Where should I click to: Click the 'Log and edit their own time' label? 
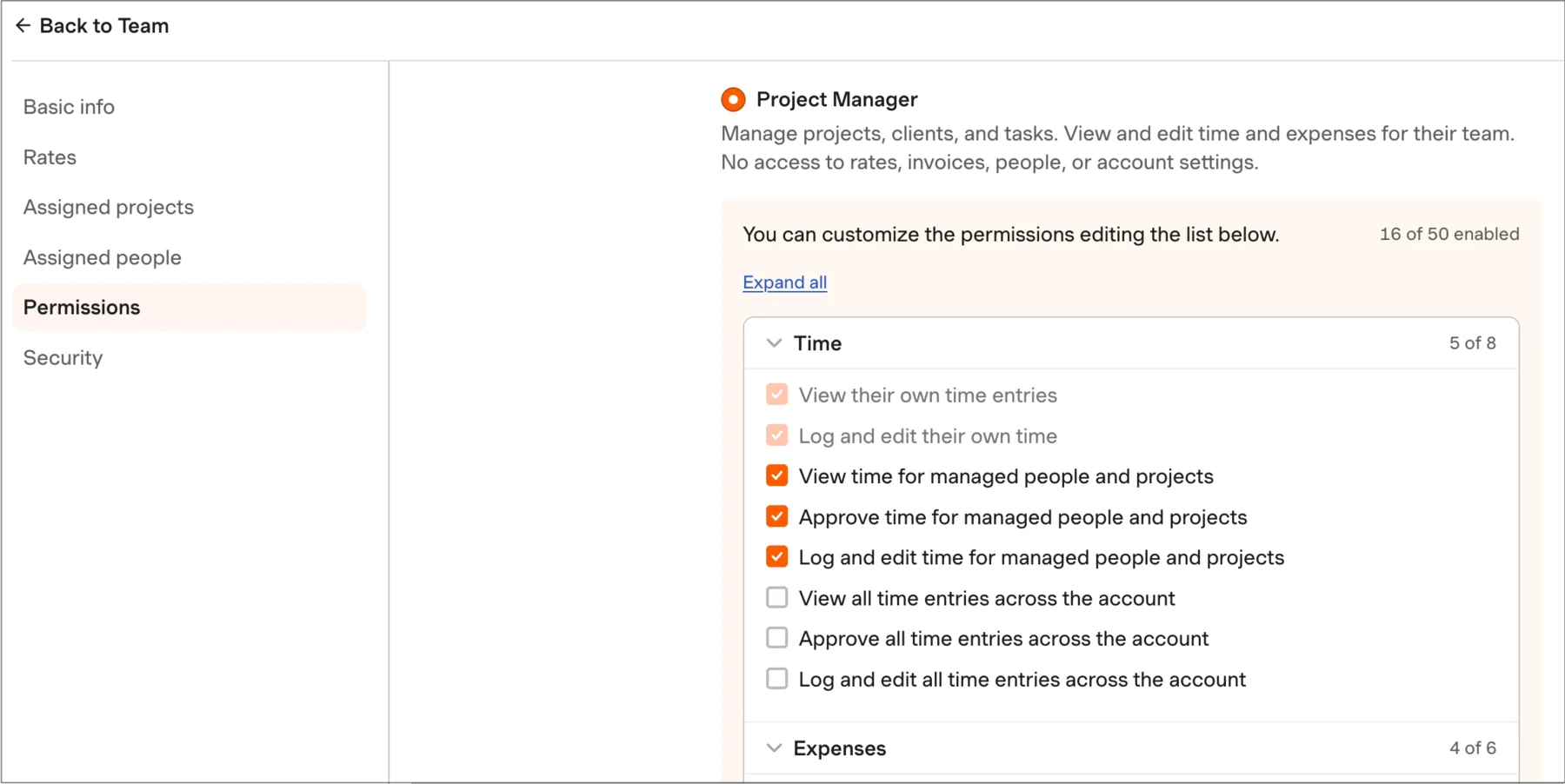928,436
